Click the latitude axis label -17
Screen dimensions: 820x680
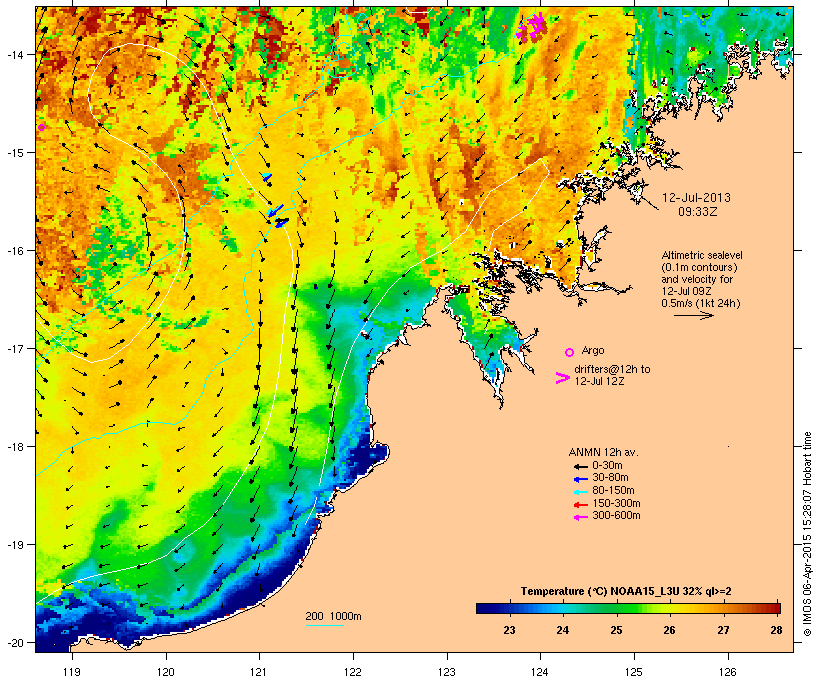tap(14, 348)
